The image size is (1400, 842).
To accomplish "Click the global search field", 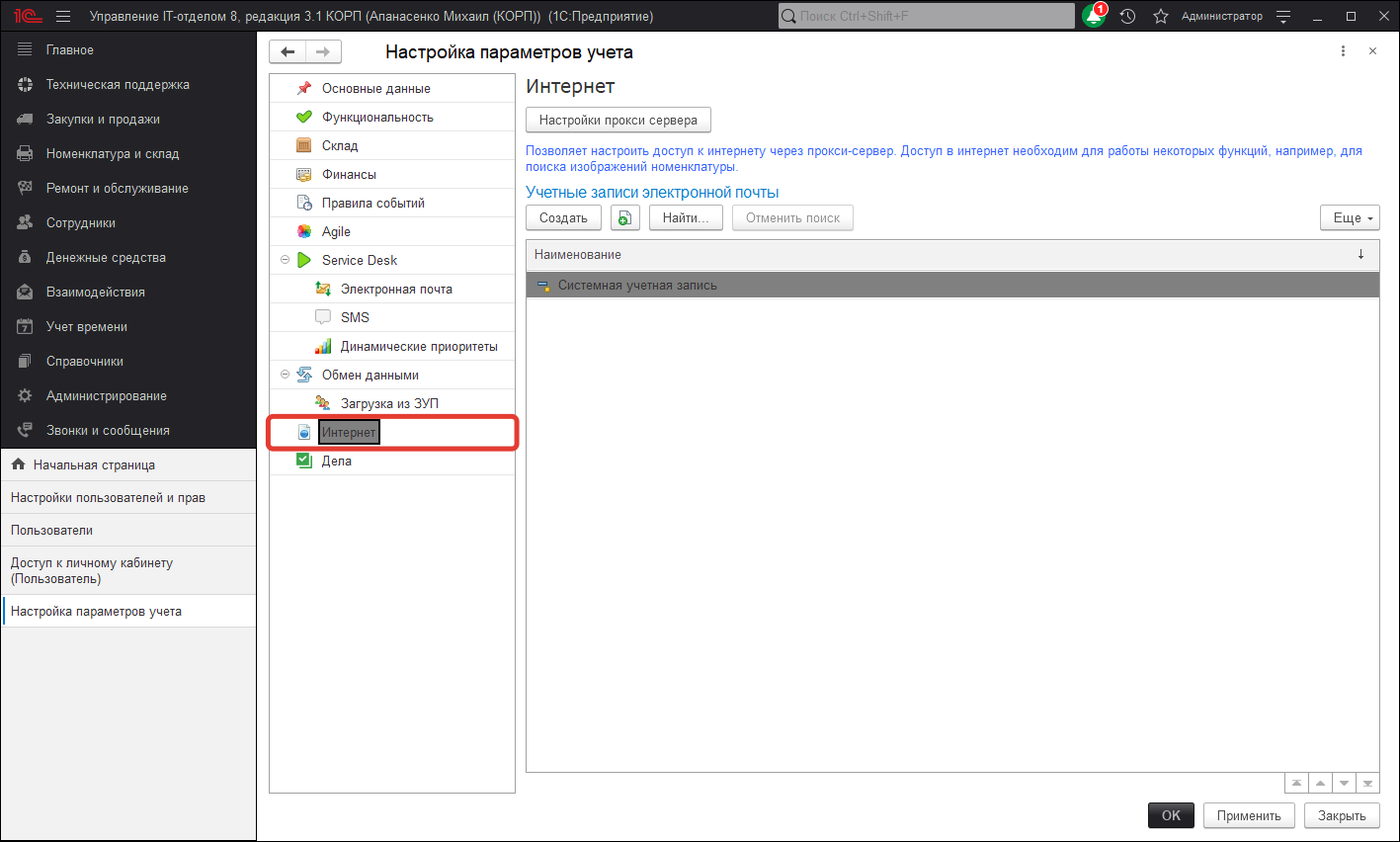I will coord(929,16).
